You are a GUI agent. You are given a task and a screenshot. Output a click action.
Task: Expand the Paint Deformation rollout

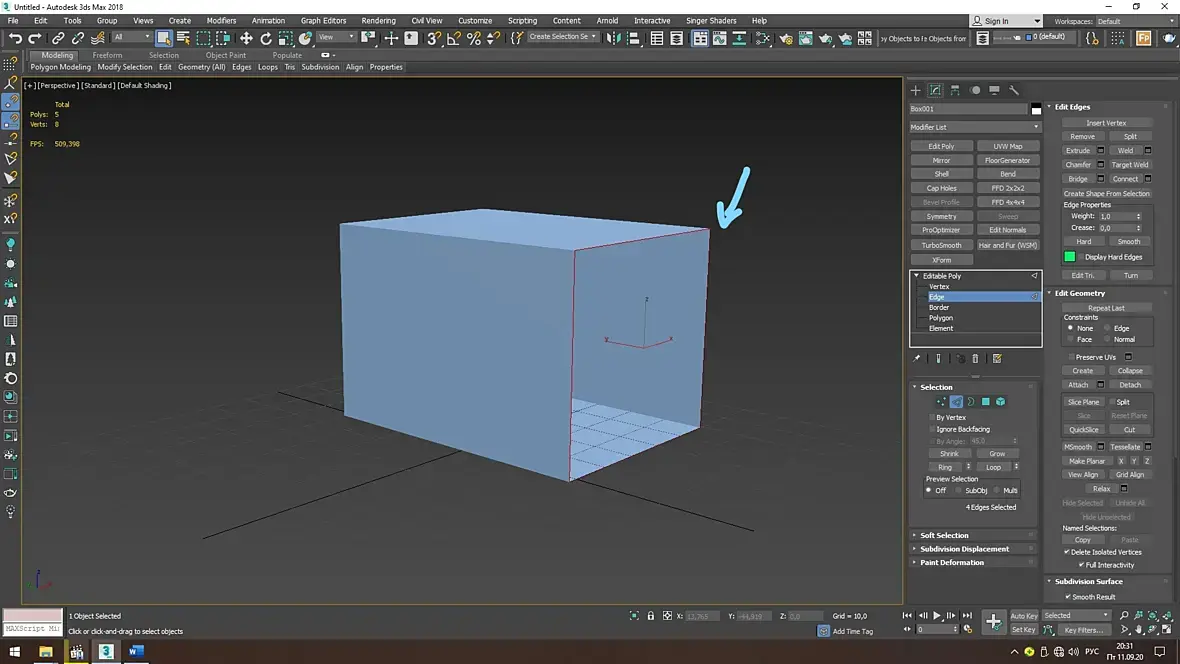pos(952,562)
